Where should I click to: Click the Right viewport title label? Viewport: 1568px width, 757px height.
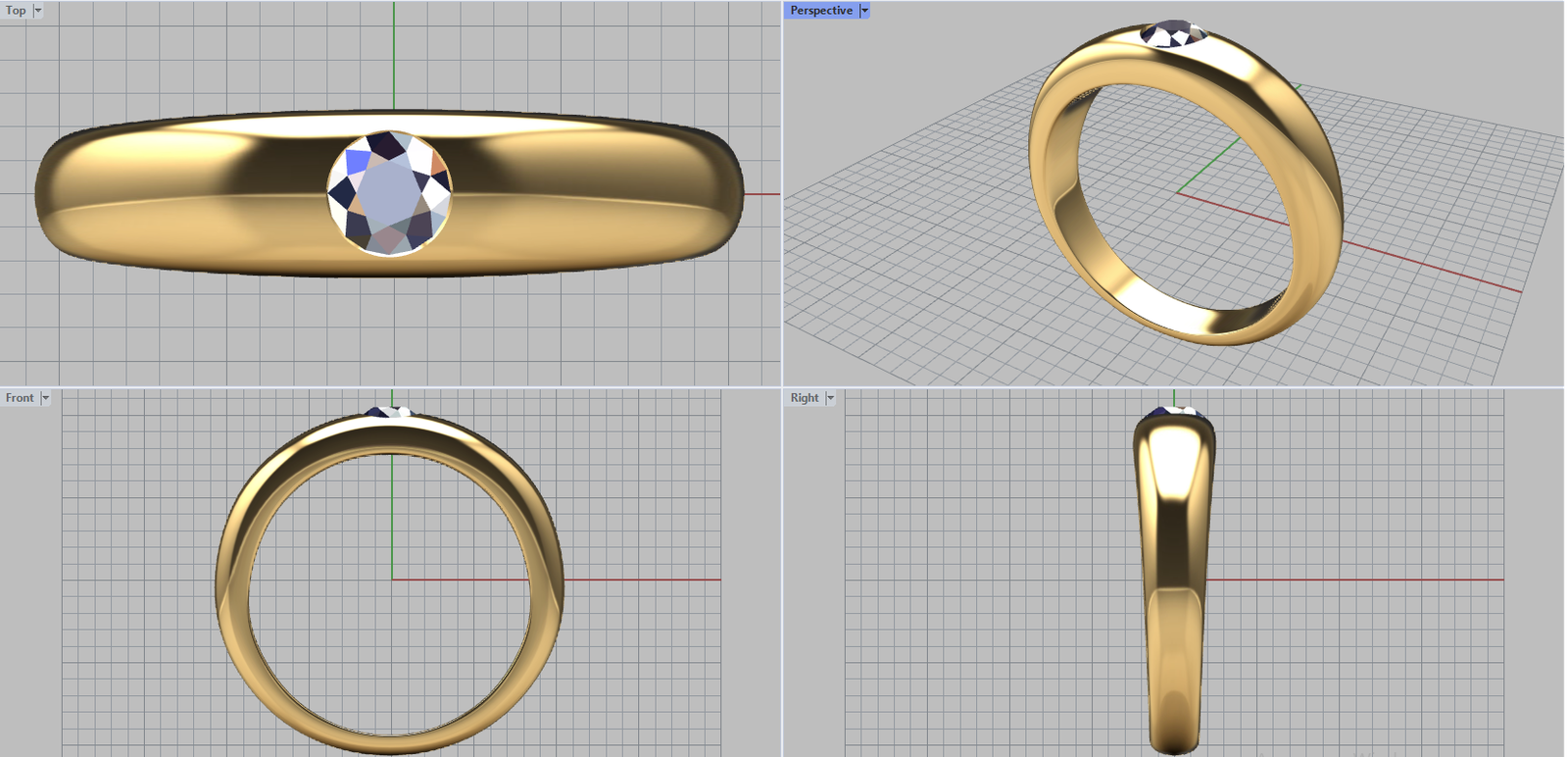[x=805, y=398]
